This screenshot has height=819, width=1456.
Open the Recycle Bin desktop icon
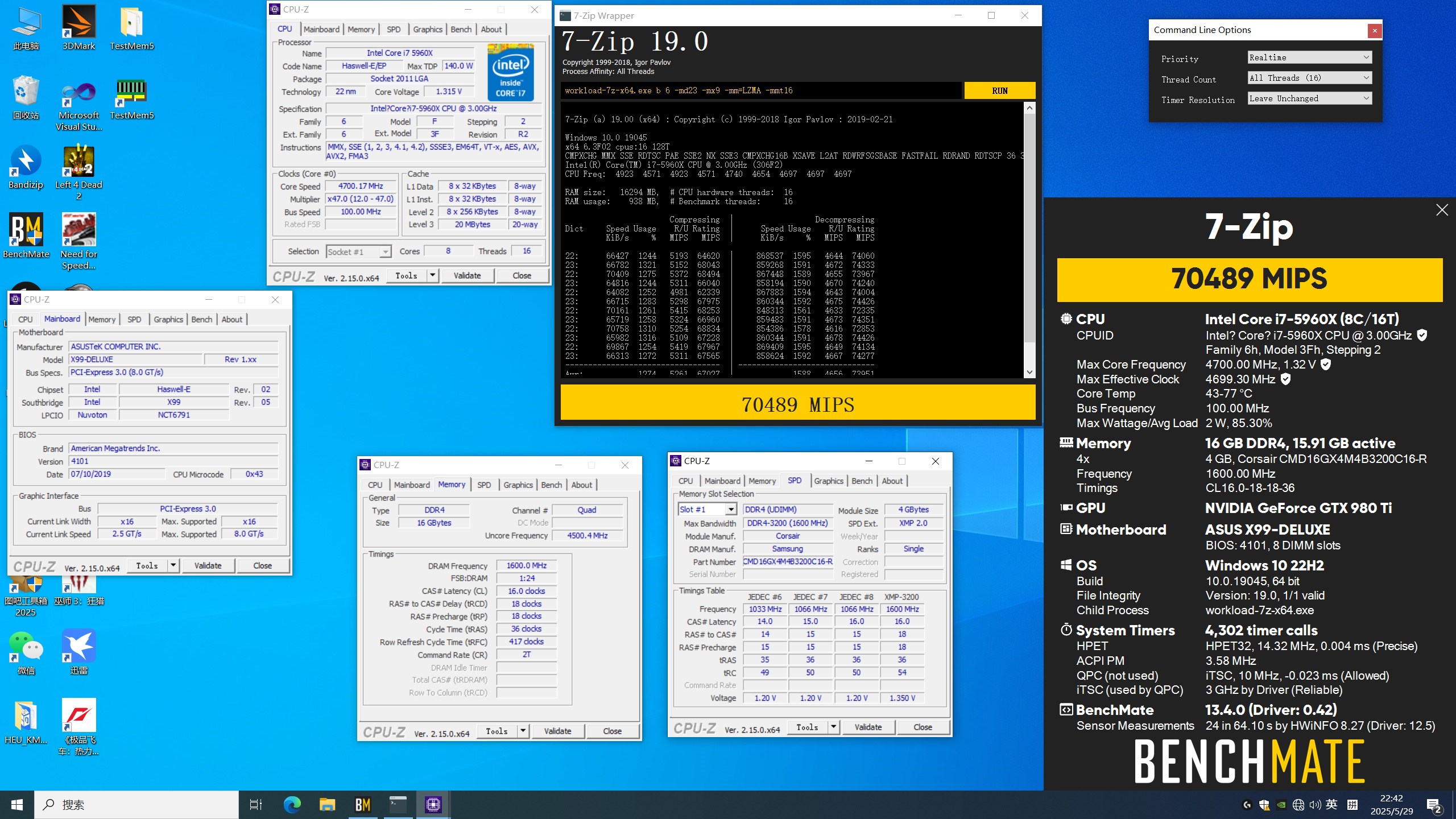pos(26,97)
